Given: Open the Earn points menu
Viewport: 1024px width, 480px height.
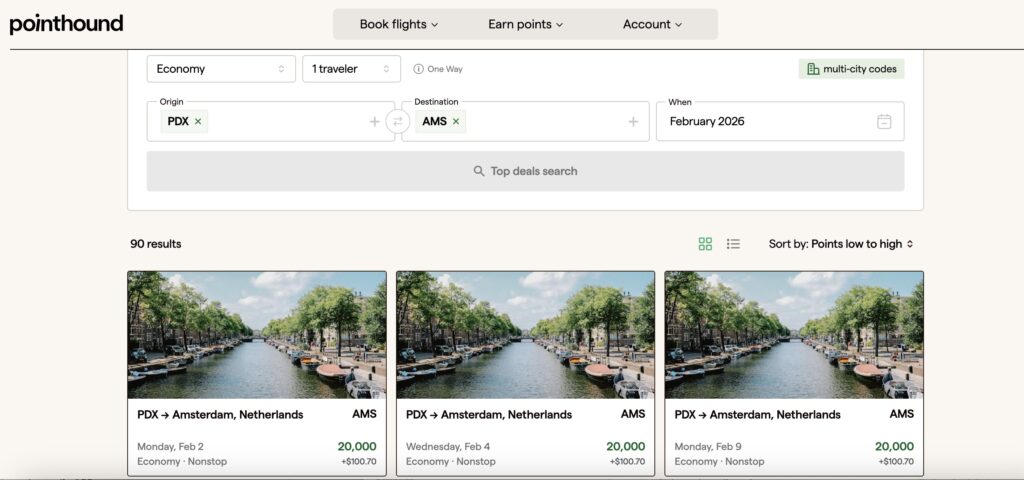Looking at the screenshot, I should point(525,24).
